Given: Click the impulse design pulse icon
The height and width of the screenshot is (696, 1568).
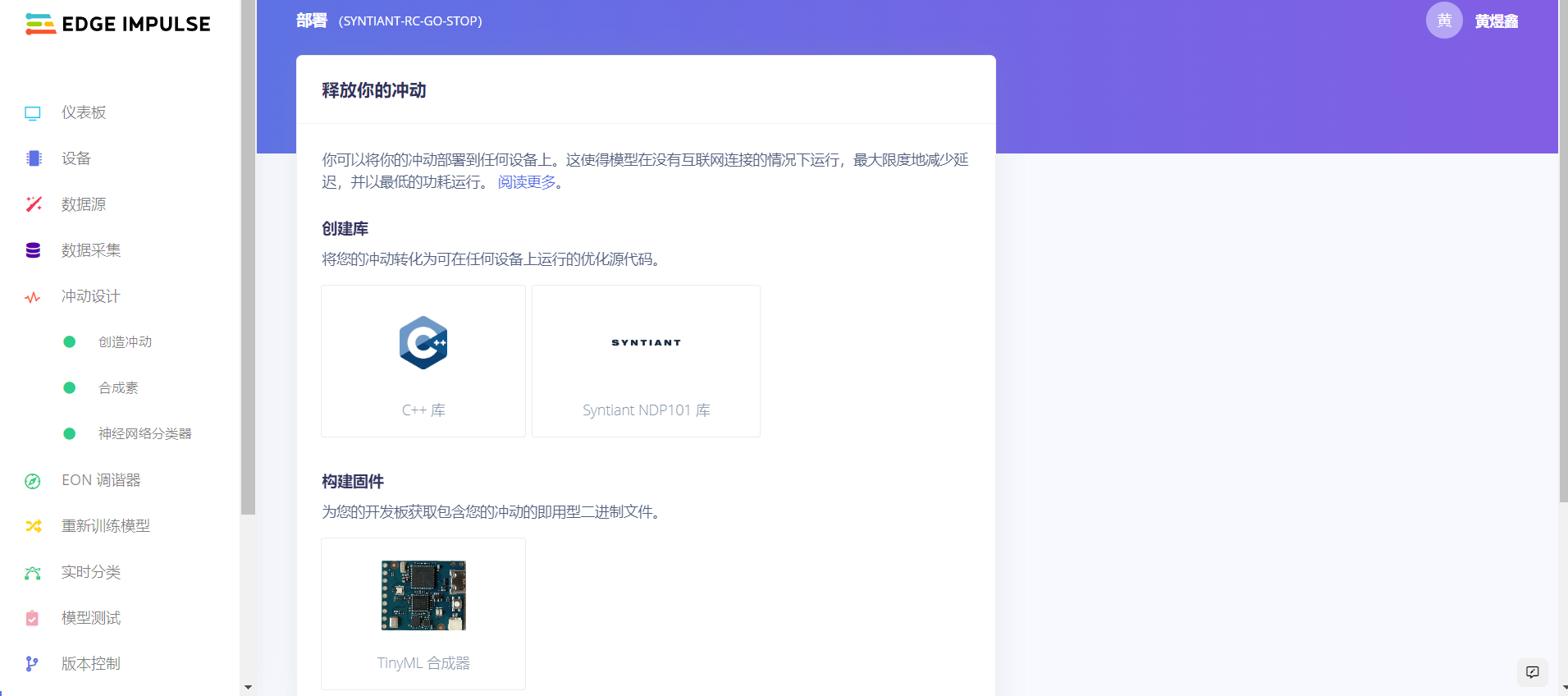Looking at the screenshot, I should tap(33, 297).
